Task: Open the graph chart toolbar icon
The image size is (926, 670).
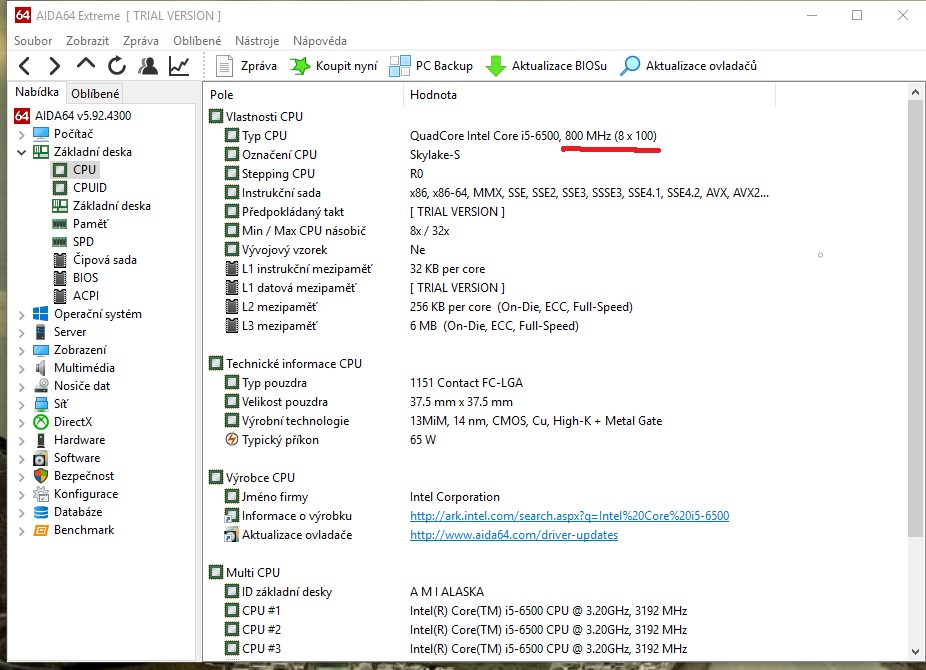Action: pos(179,66)
